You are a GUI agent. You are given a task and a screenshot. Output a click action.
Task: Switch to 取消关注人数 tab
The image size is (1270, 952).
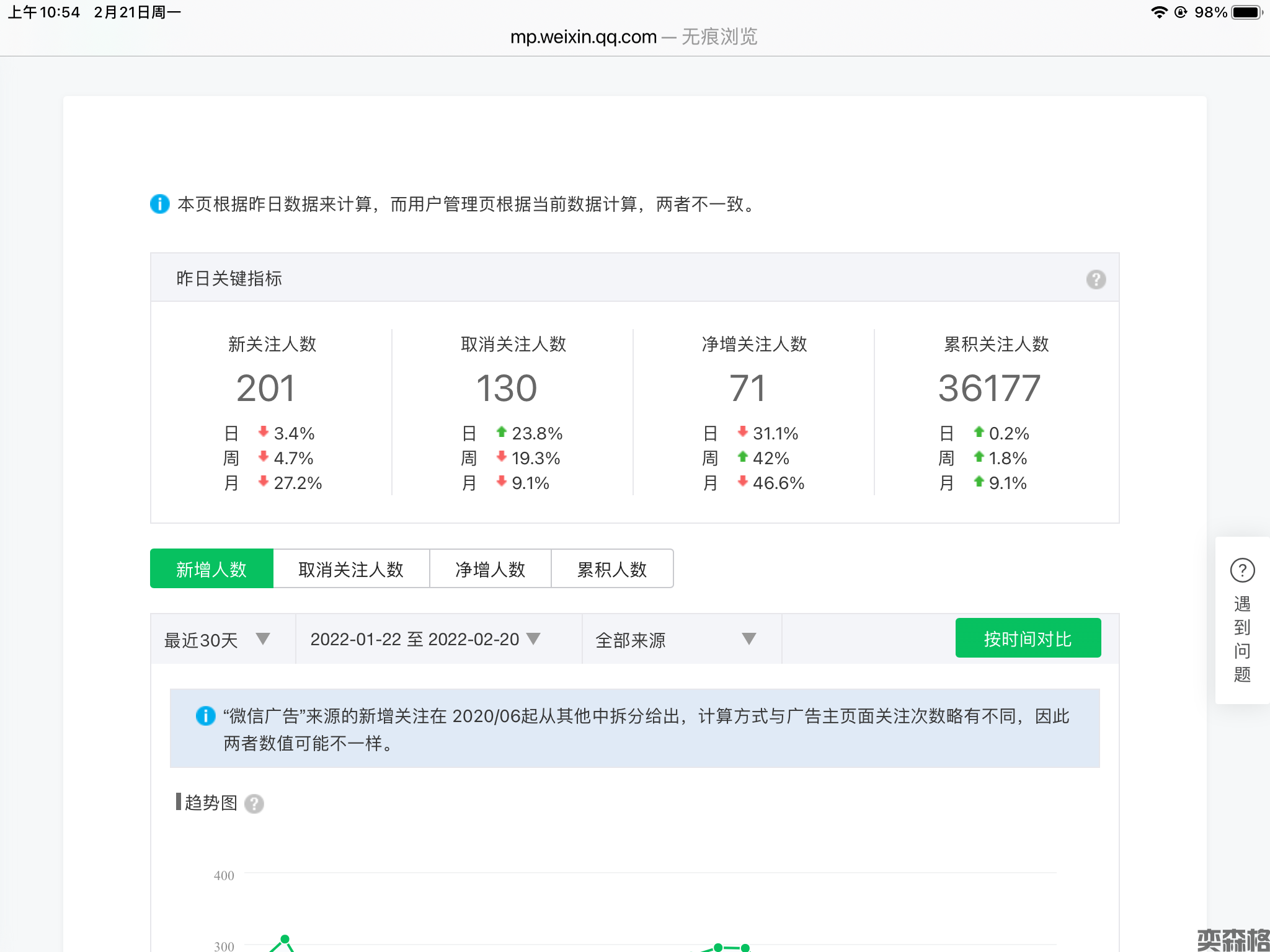point(351,569)
